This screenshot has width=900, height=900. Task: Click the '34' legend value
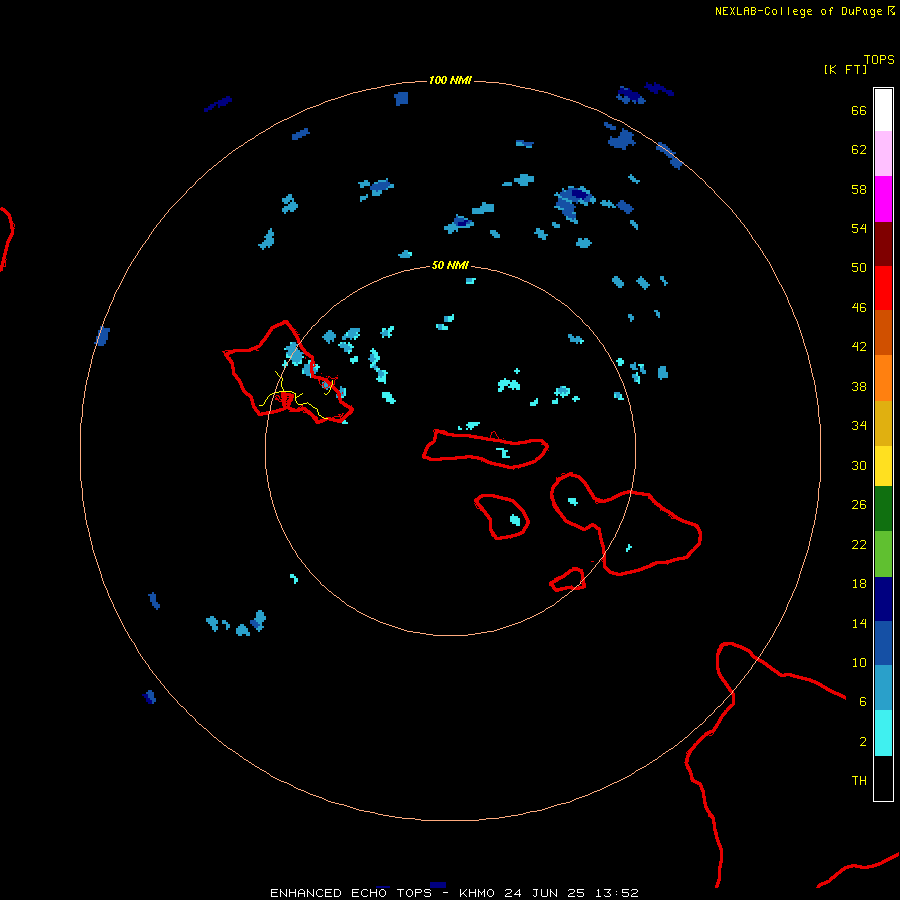click(859, 426)
